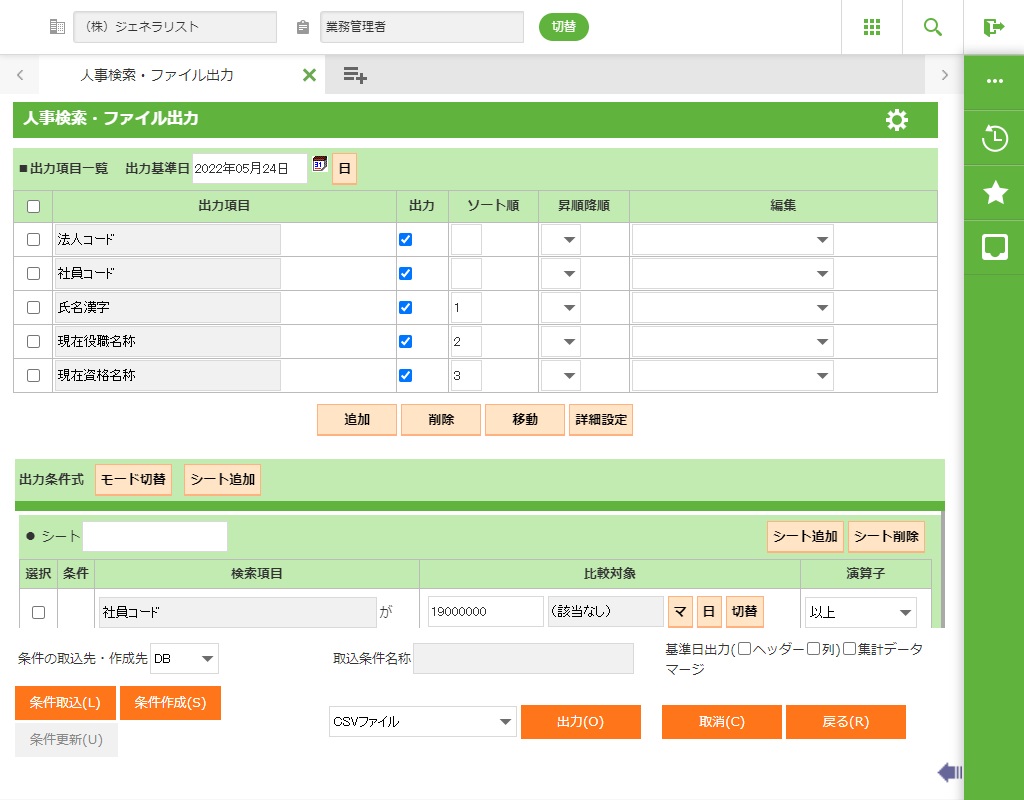Screen dimensions: 1024x800
Task: Click the search magnifier icon
Action: pyautogui.click(x=933, y=27)
